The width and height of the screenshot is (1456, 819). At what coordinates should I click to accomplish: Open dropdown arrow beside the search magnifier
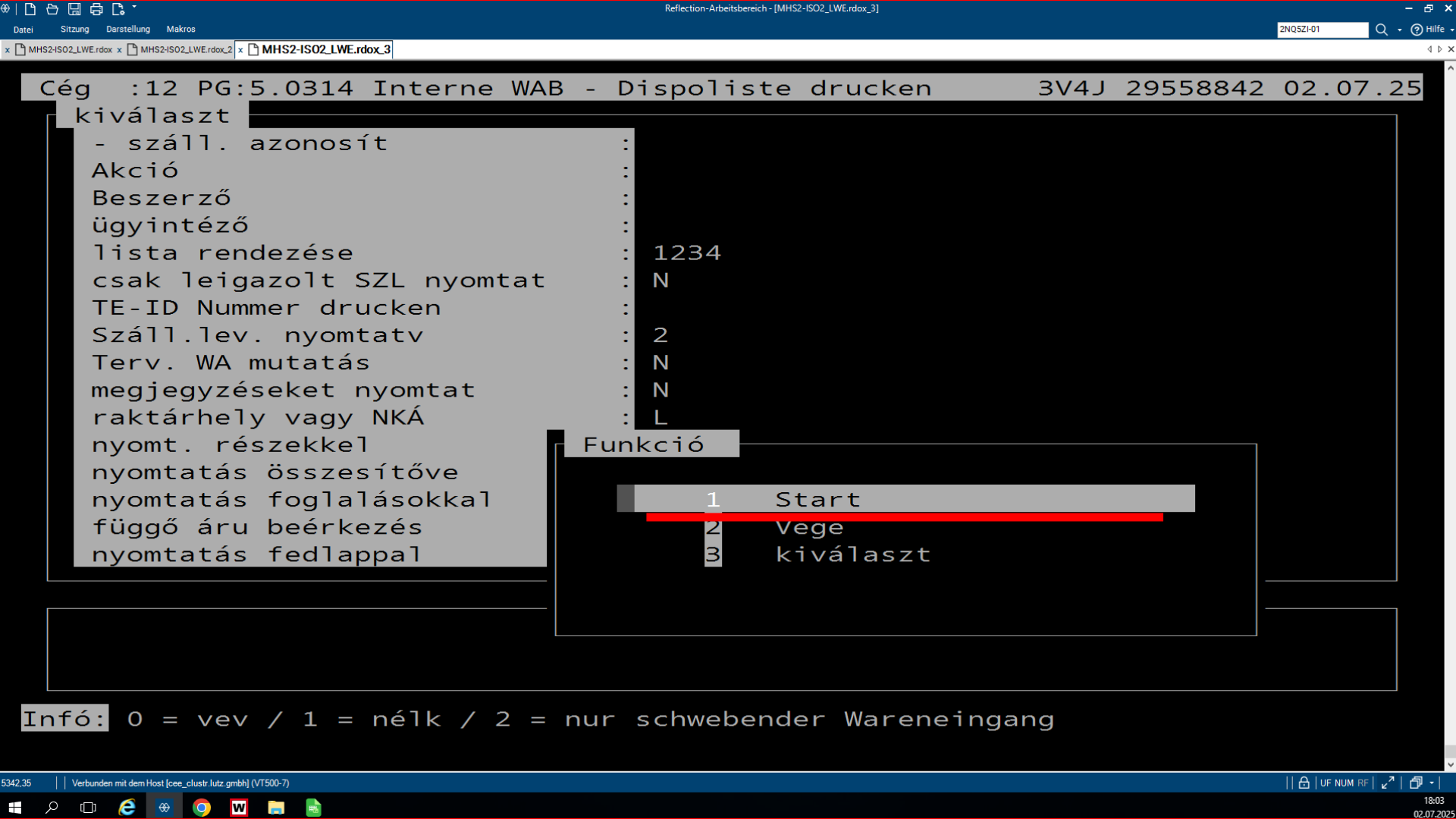(x=1399, y=30)
